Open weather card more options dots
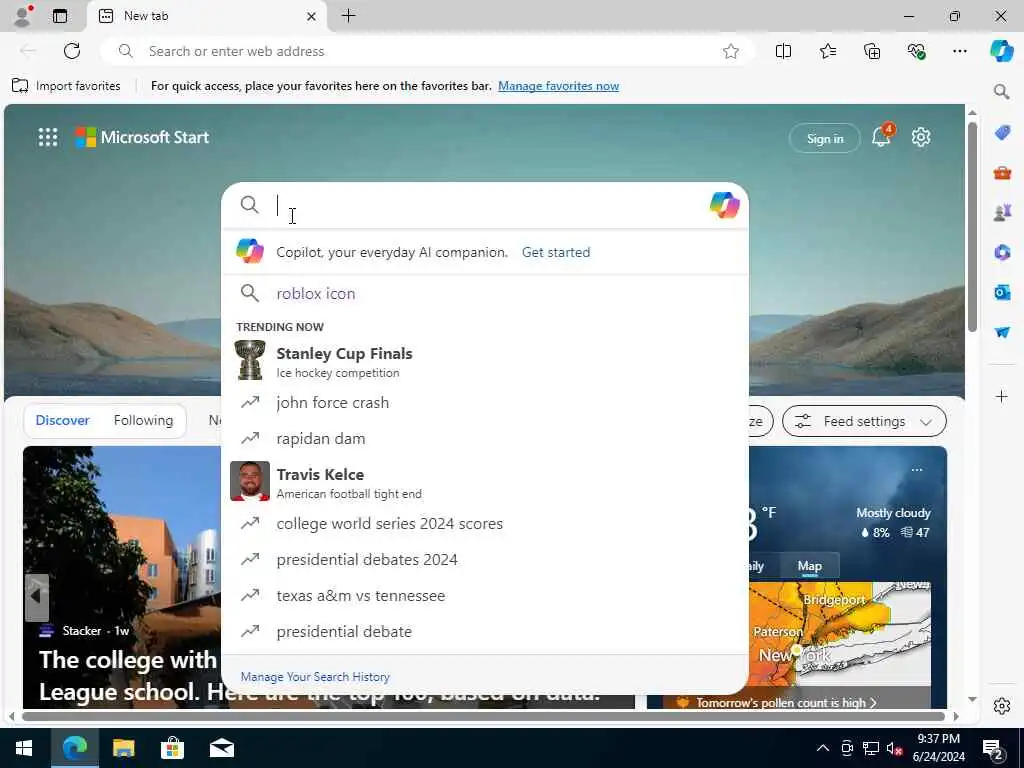This screenshot has width=1024, height=768. coord(916,470)
